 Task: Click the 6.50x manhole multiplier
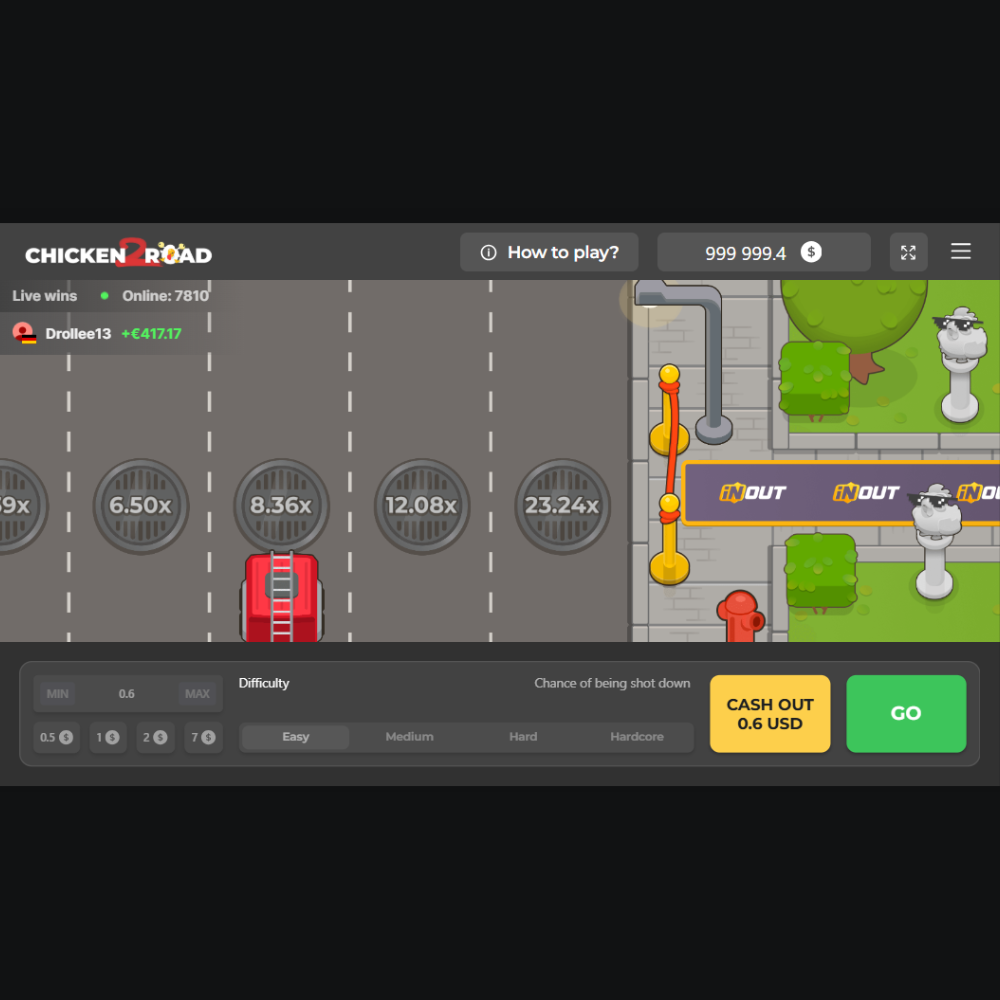pos(140,506)
